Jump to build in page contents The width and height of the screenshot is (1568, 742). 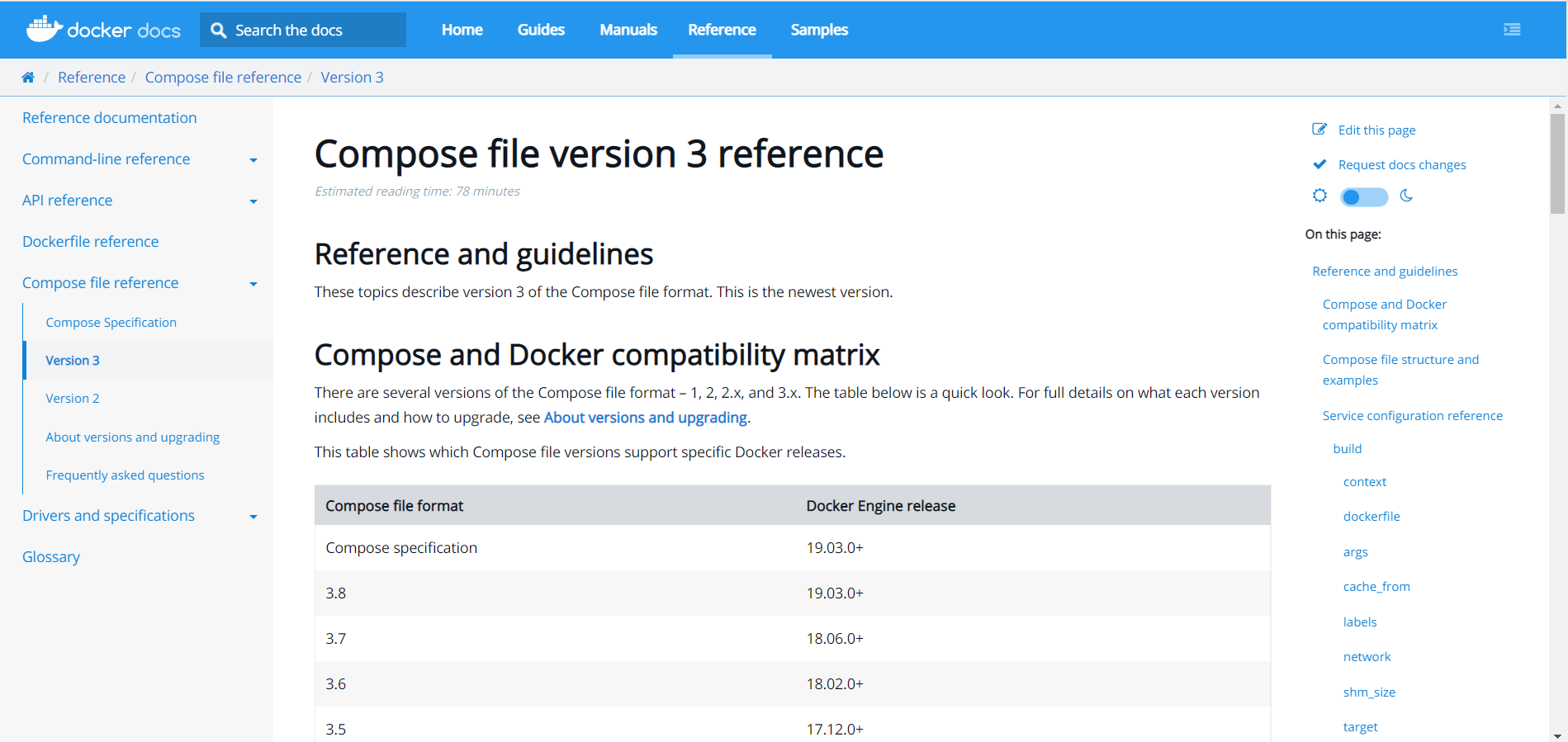pos(1348,448)
